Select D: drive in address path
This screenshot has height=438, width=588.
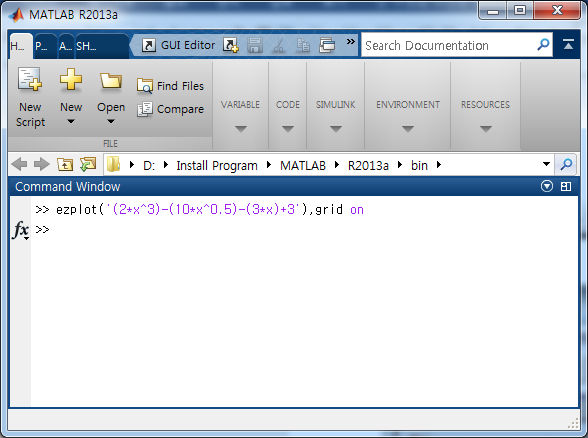(149, 165)
